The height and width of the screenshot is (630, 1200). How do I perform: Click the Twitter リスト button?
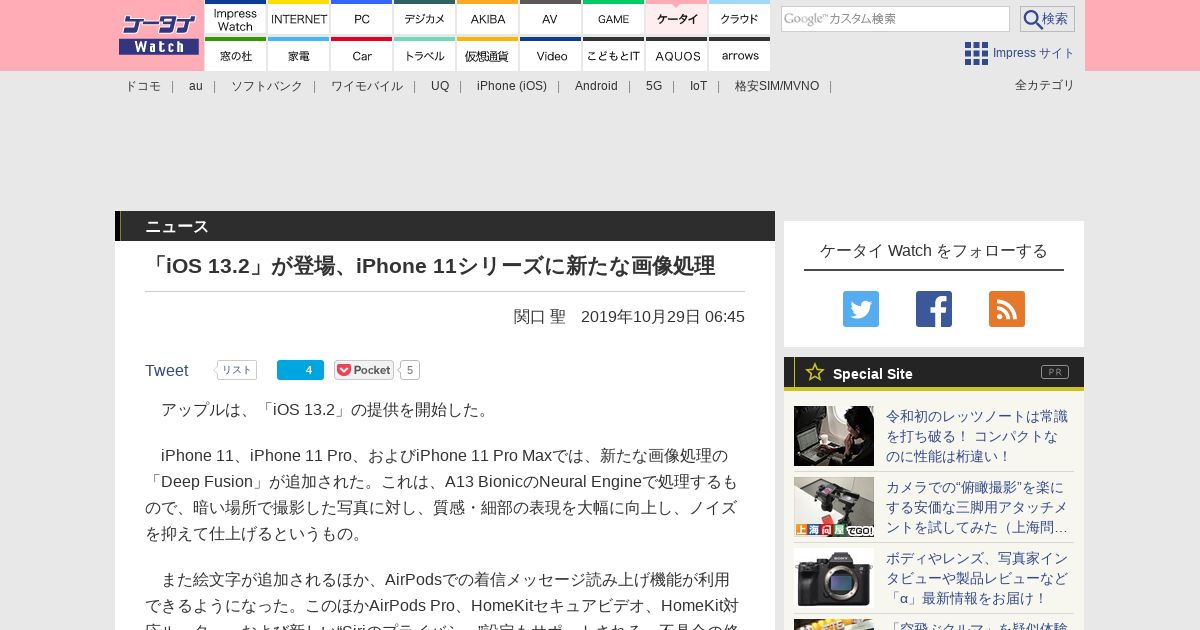click(x=237, y=370)
